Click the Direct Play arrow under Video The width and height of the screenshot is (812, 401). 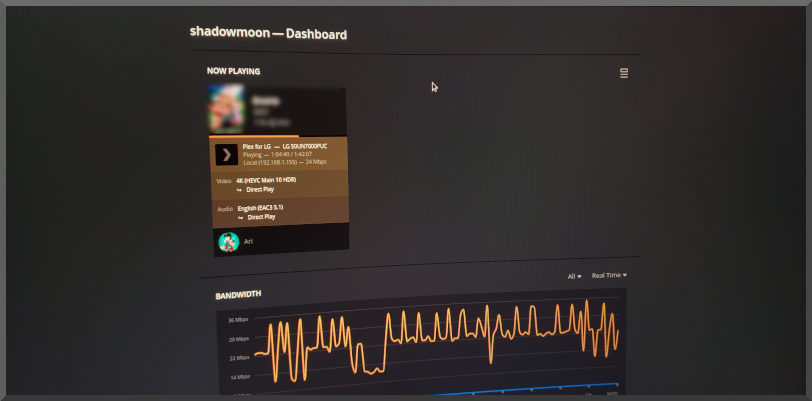(240, 189)
